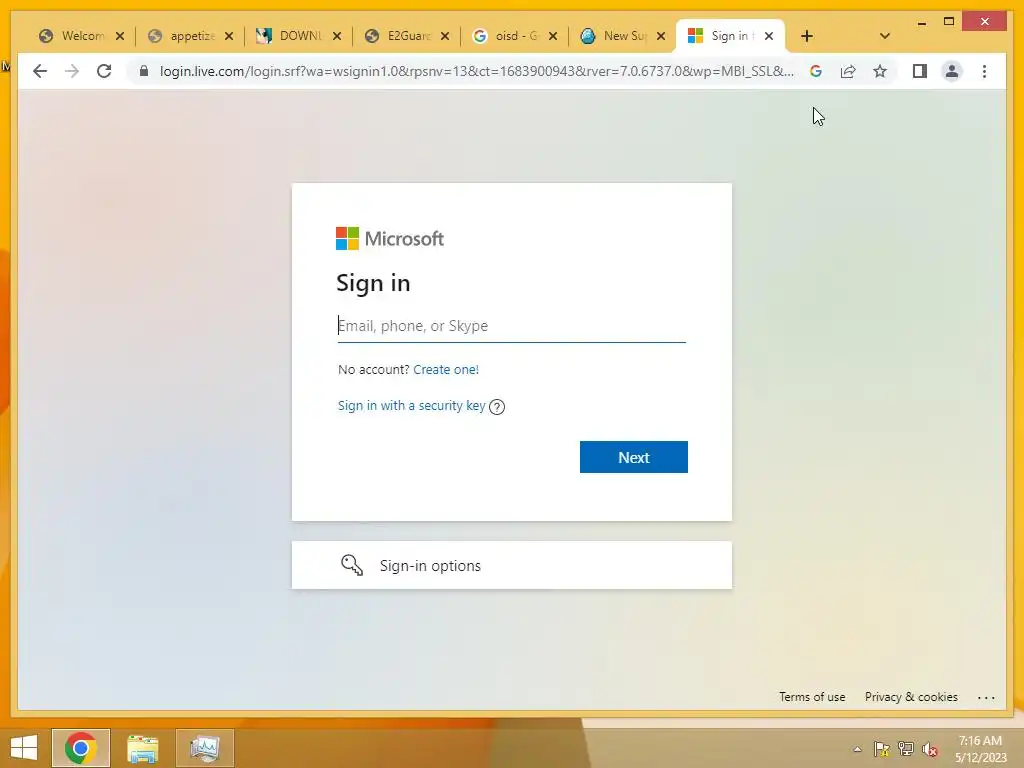Expand the tab search chevron

click(884, 36)
